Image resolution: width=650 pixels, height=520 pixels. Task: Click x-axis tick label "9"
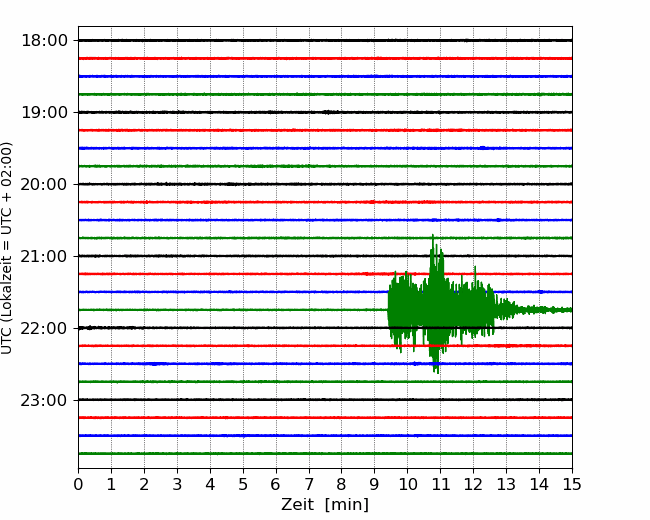375,484
